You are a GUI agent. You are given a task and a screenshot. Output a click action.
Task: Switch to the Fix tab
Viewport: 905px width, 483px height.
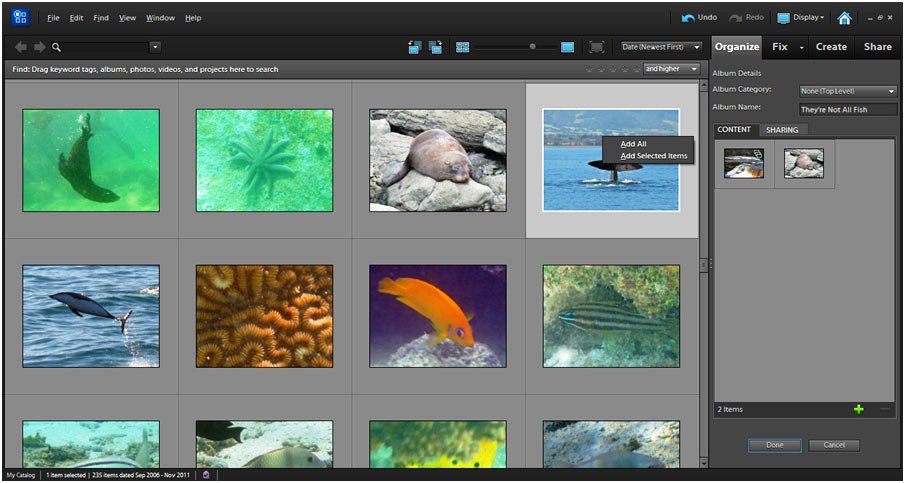pyautogui.click(x=780, y=47)
